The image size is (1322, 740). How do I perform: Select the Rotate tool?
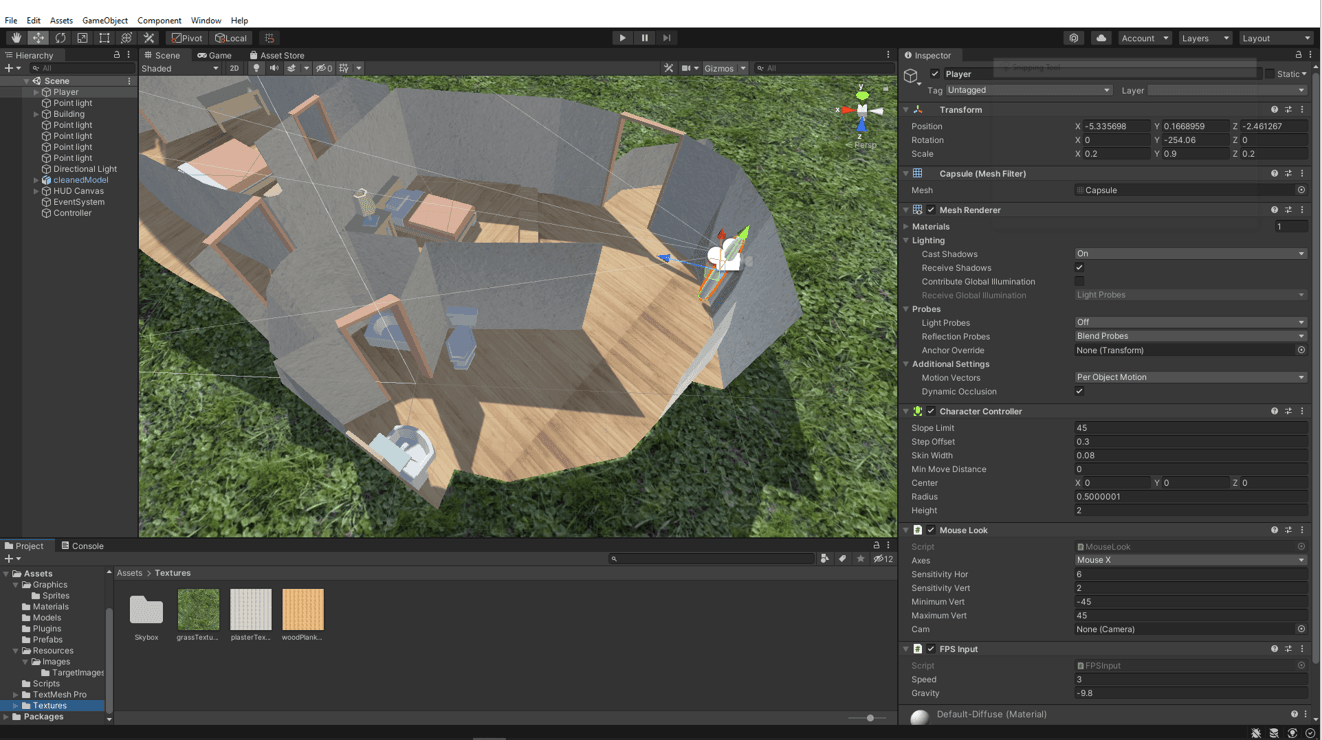pos(60,38)
